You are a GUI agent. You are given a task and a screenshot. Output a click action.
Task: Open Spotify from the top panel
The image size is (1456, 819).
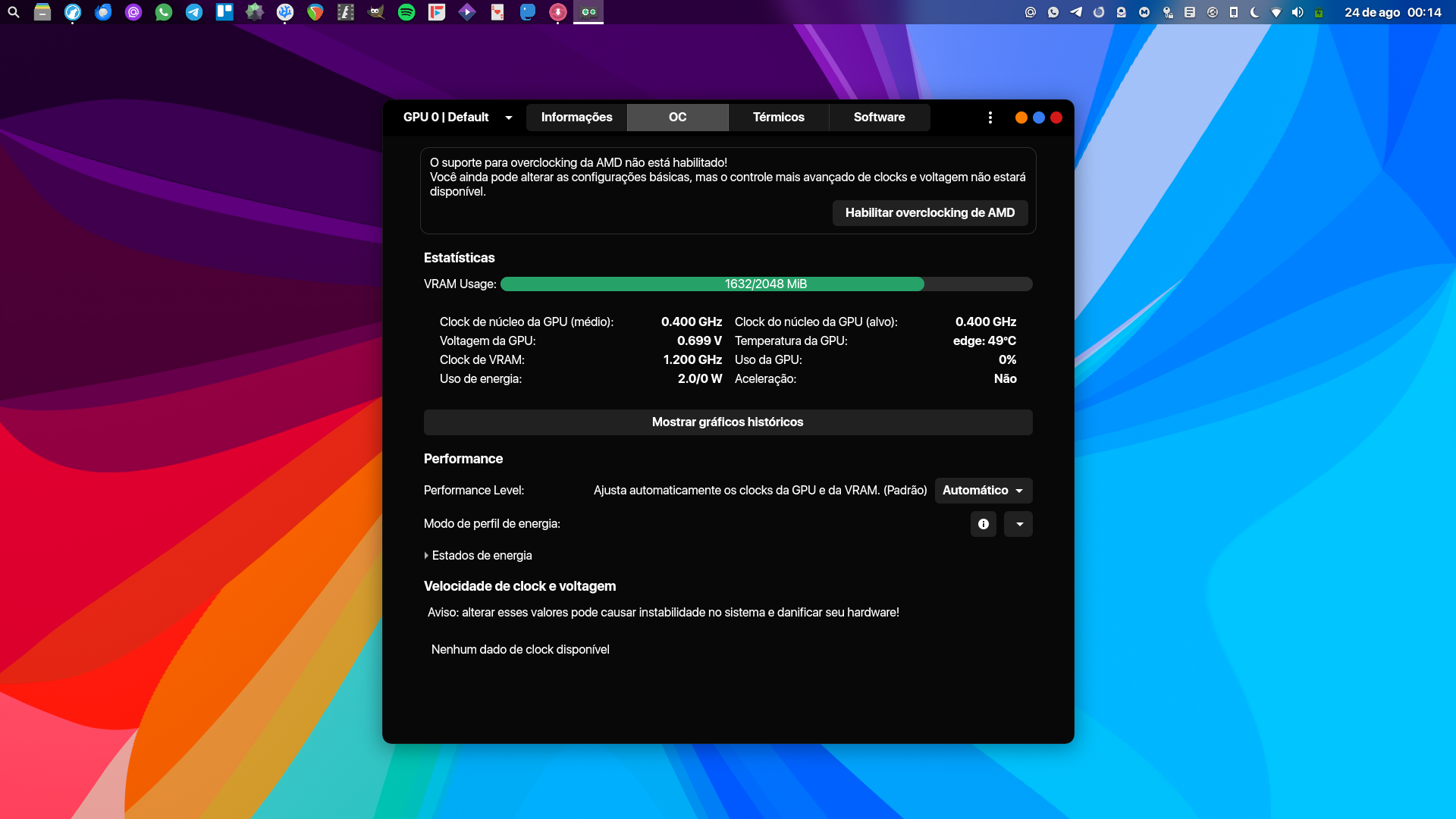(x=406, y=12)
